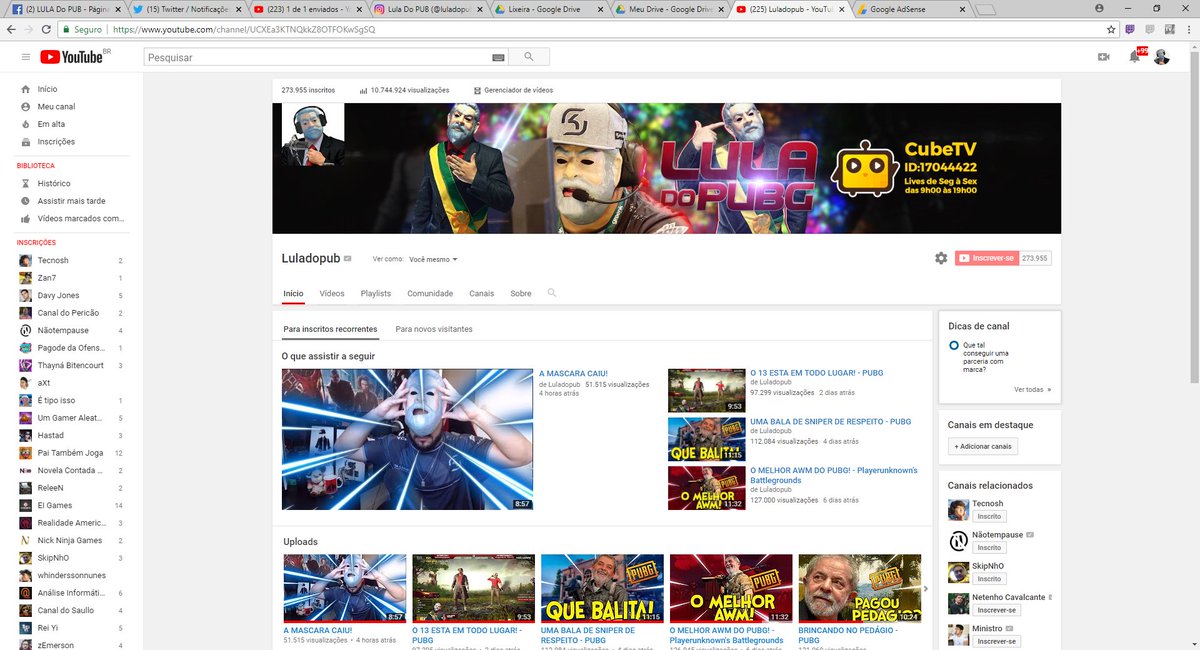The height and width of the screenshot is (650, 1200).
Task: Click Inscrito button next to Tecnosh
Action: 989,516
